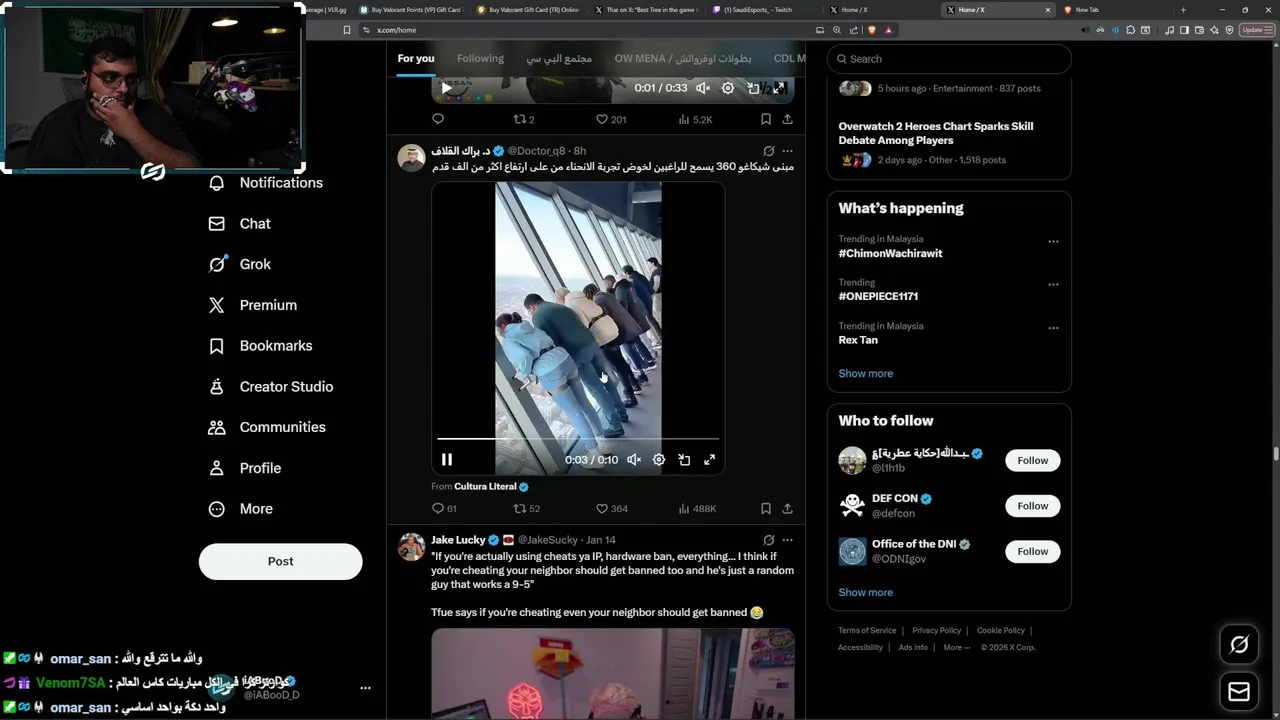1280x720 pixels.
Task: Open the floating messages envelope button
Action: coord(1239,691)
